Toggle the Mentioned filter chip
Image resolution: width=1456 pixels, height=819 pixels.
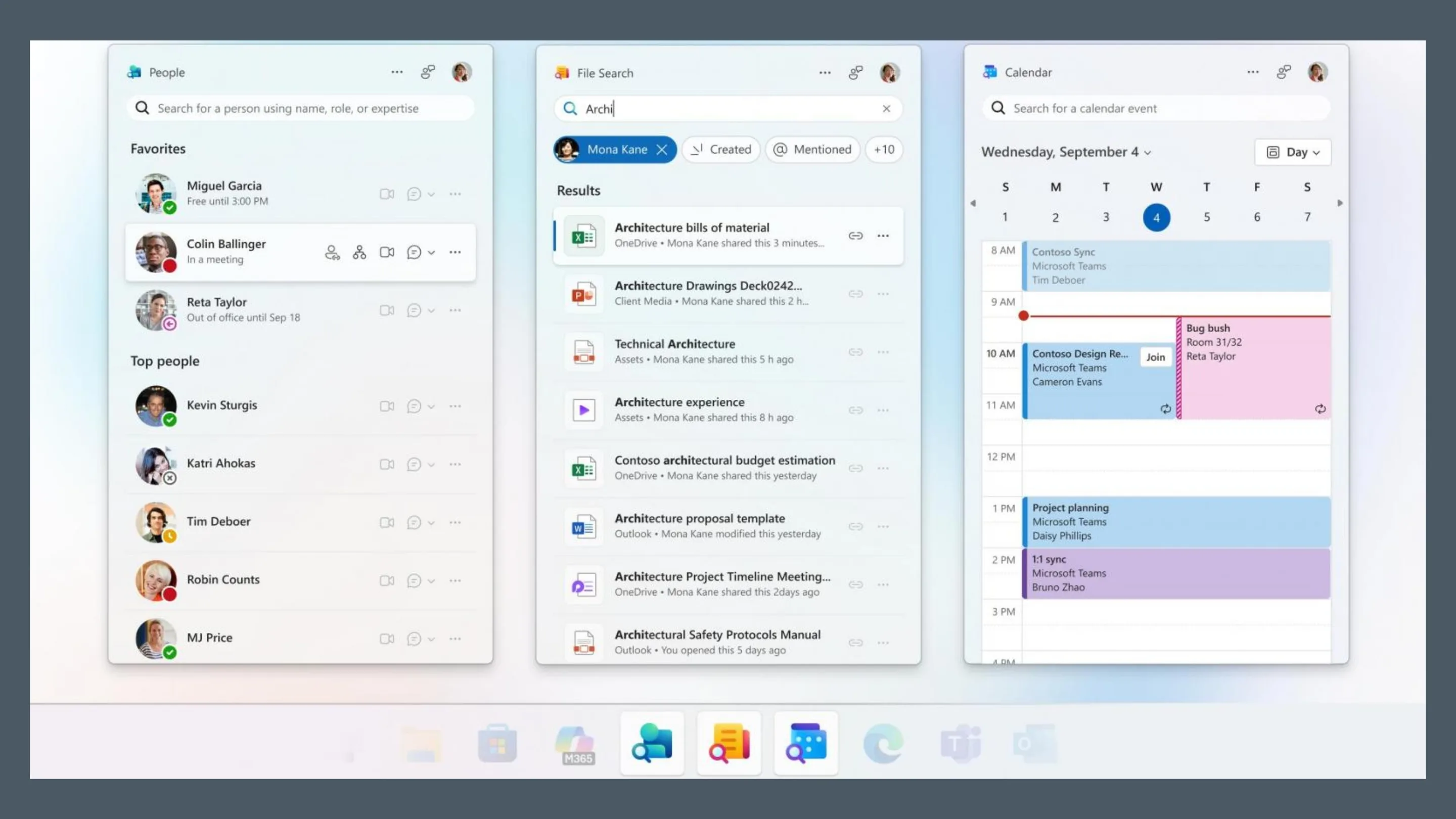tap(812, 150)
